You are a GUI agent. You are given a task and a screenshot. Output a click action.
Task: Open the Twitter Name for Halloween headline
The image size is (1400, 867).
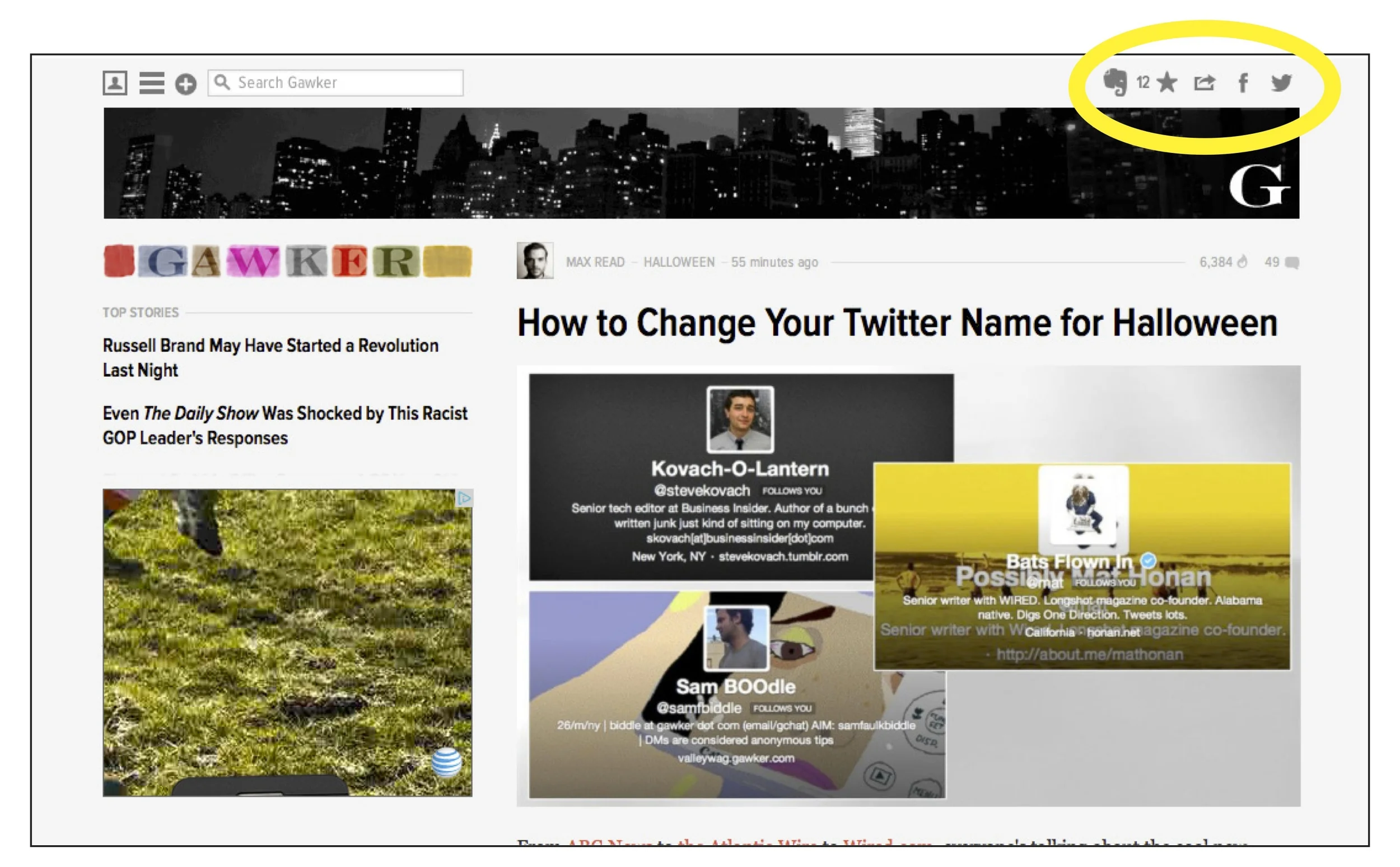click(x=897, y=323)
